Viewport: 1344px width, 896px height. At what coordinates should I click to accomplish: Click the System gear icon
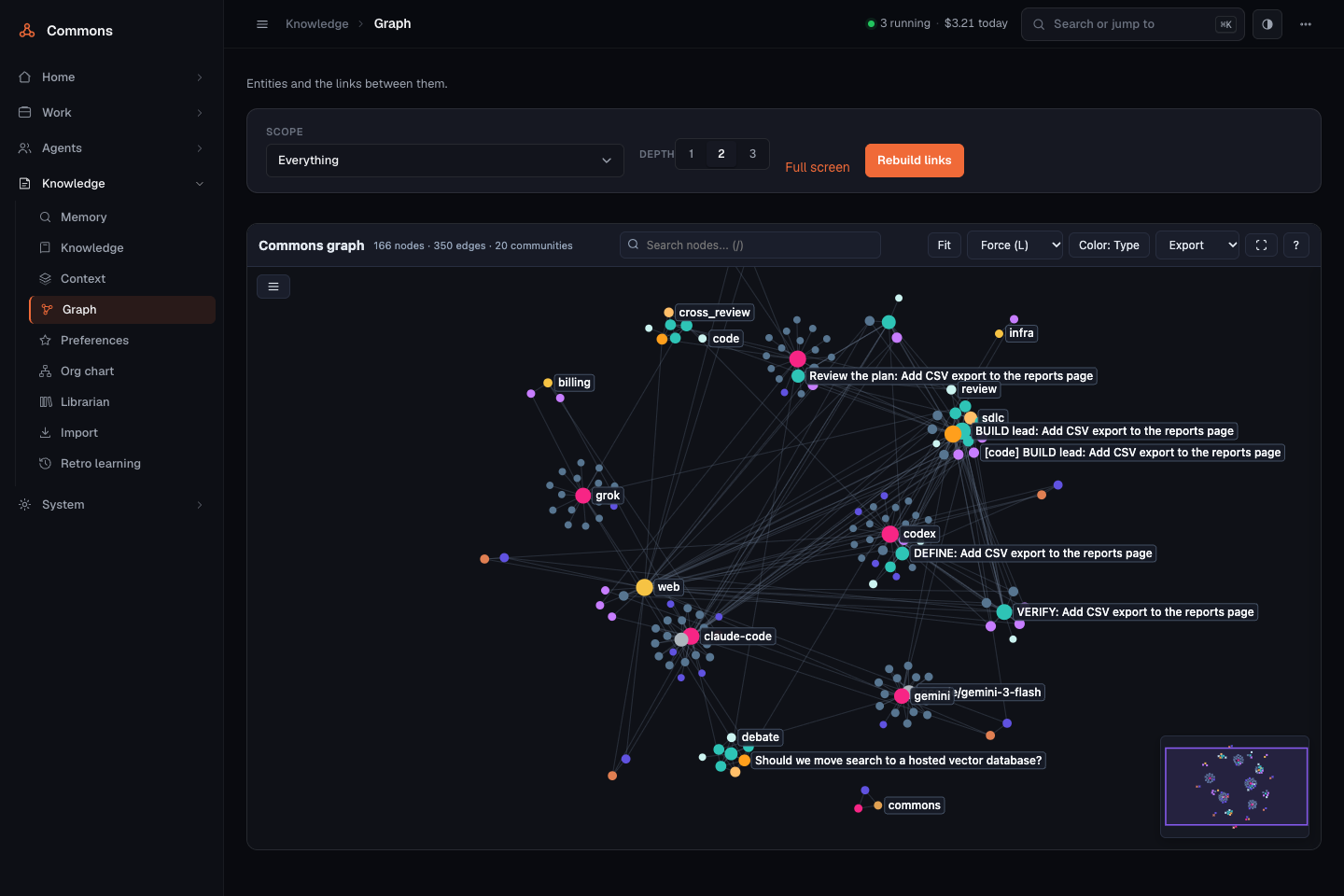tap(25, 505)
